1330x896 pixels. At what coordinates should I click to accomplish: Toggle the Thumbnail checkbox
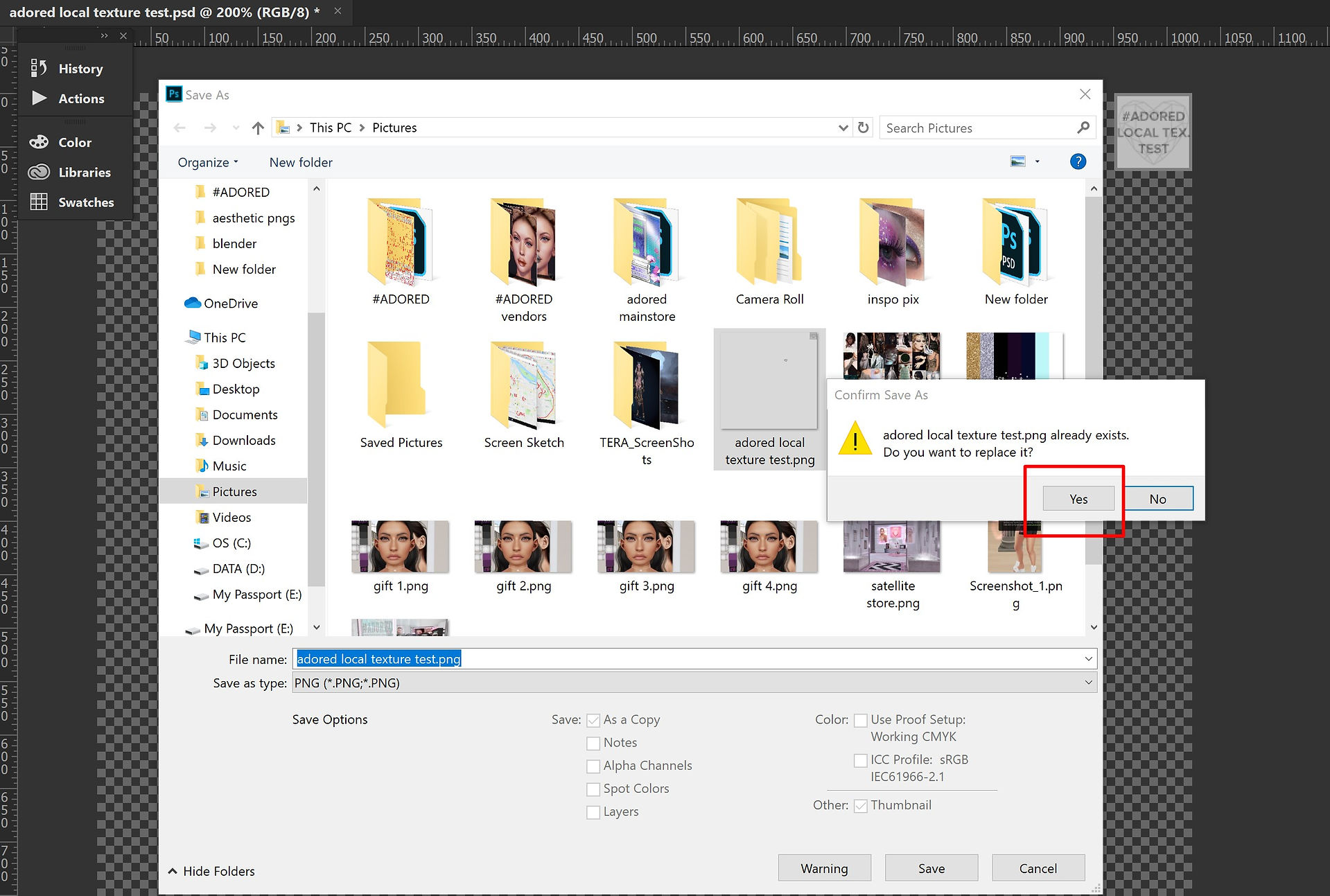tap(861, 805)
